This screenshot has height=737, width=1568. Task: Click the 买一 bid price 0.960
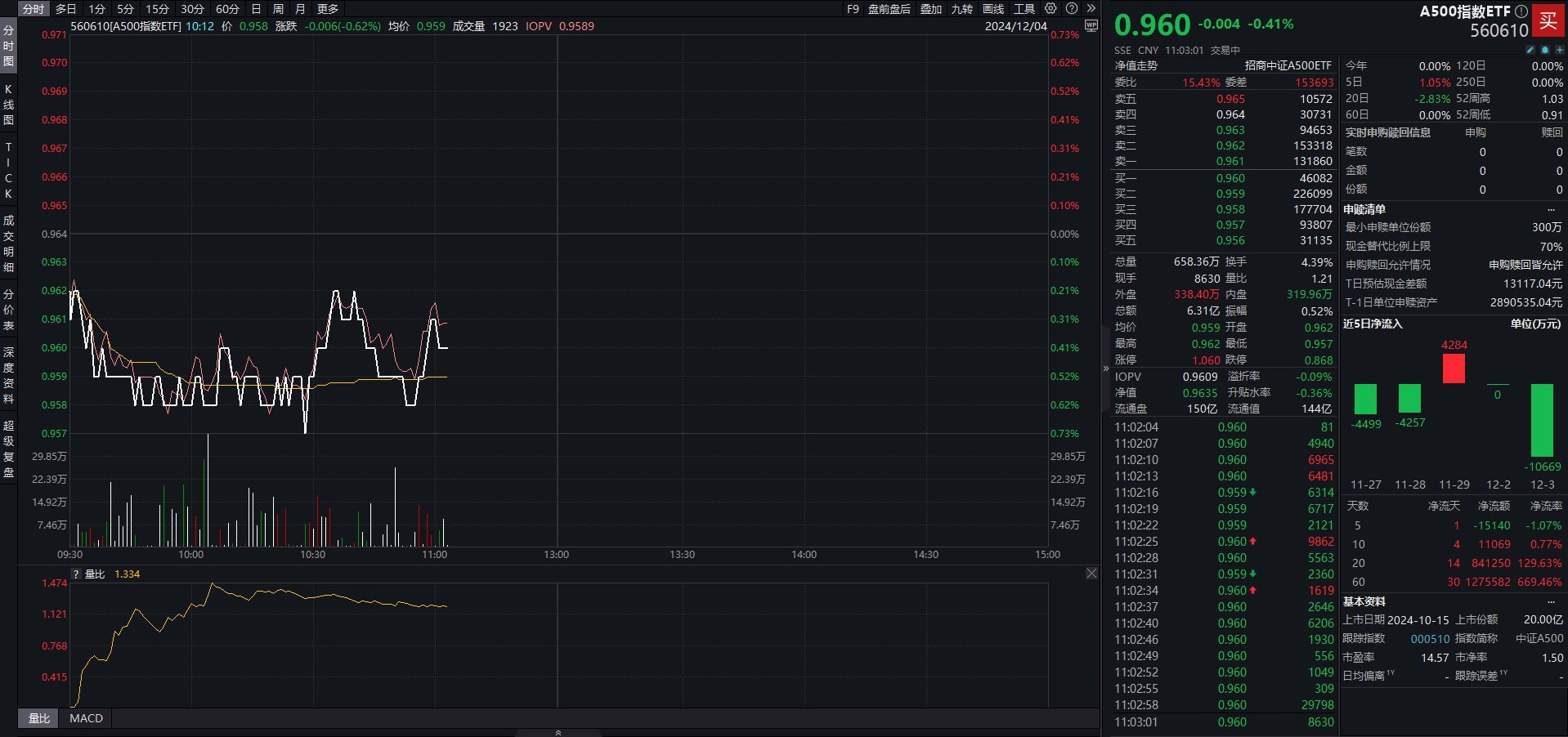coord(1230,179)
